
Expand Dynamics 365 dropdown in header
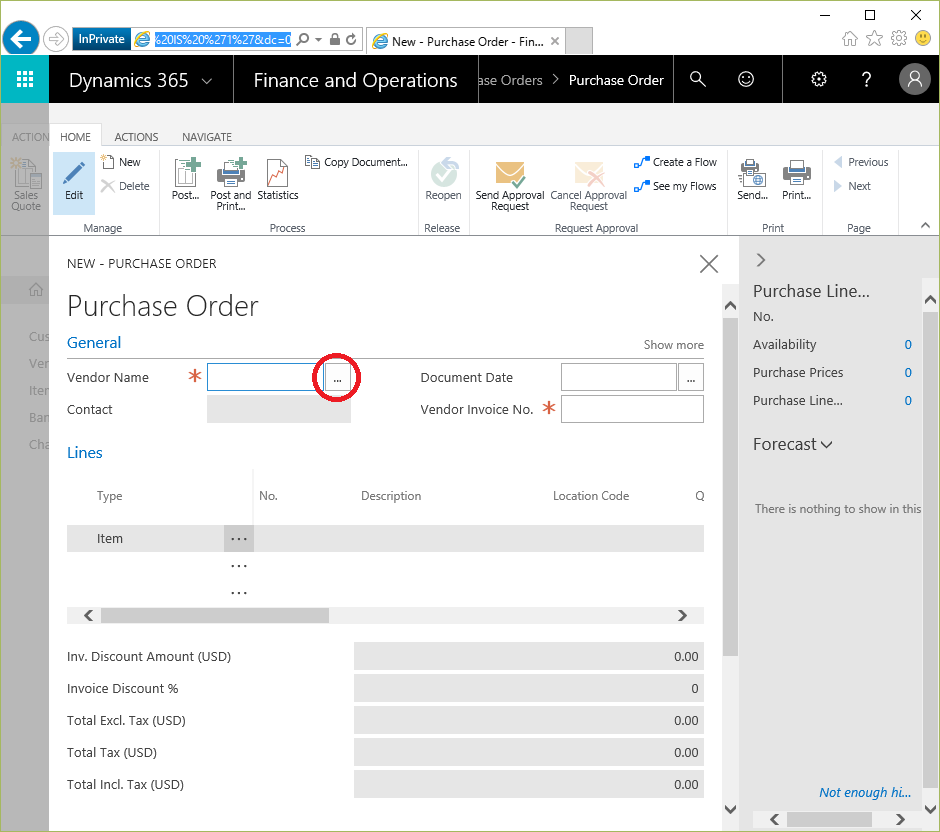[207, 81]
